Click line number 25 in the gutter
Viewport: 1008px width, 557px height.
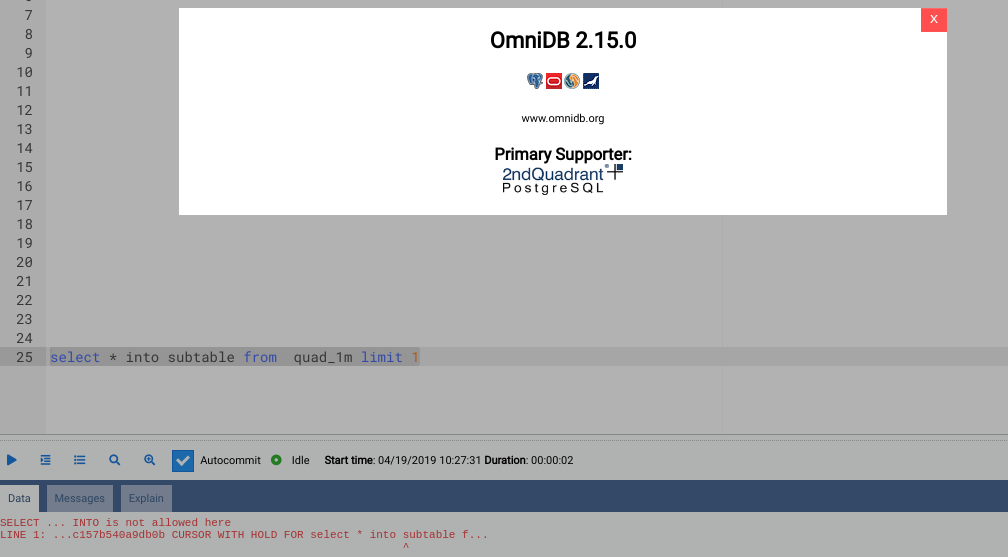point(24,357)
